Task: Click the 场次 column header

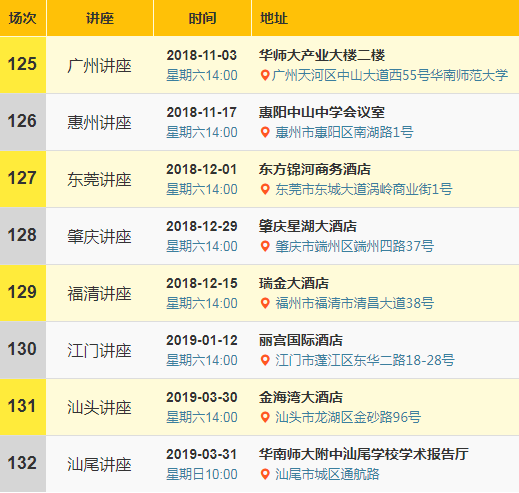Action: [x=23, y=18]
